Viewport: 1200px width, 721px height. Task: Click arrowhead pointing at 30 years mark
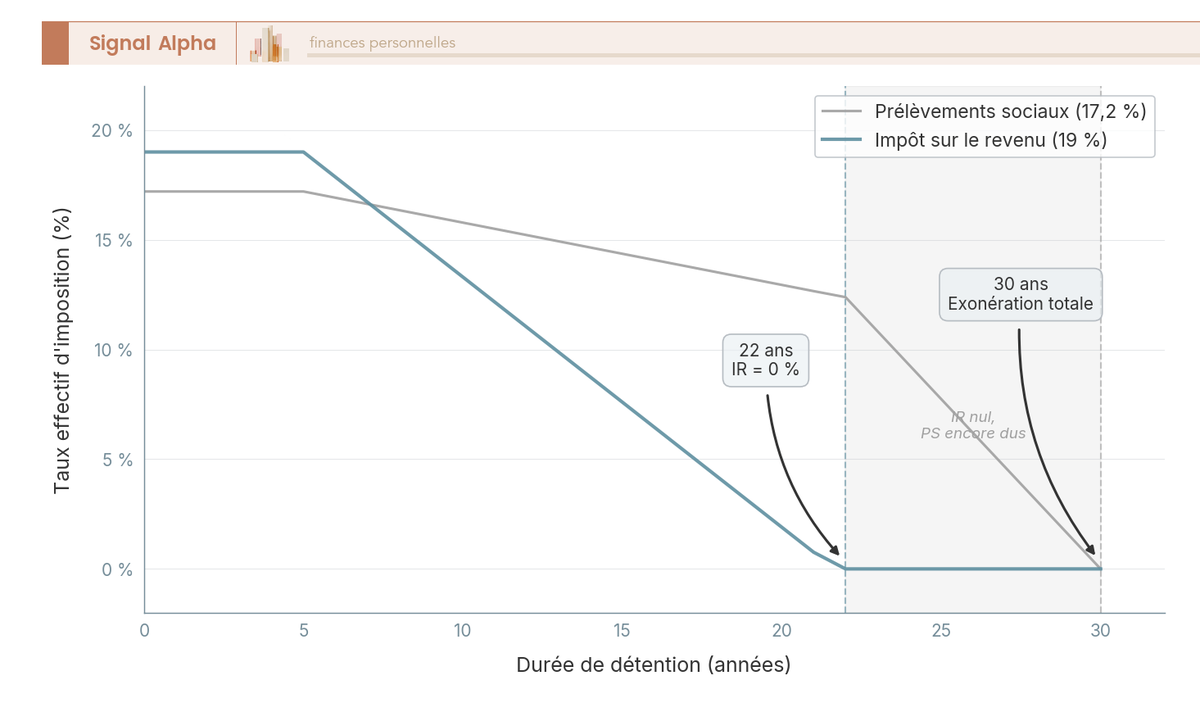pyautogui.click(x=1090, y=549)
